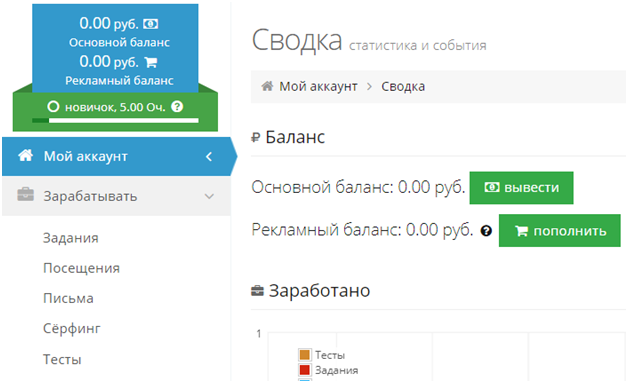
Task: Click the Заработано section heading
Action: (x=319, y=291)
